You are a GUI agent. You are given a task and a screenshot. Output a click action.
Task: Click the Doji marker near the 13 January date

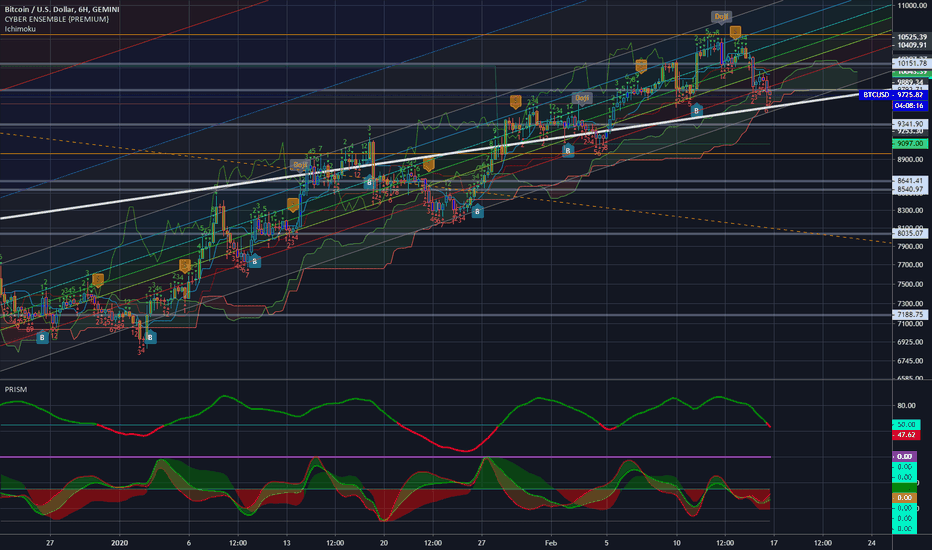tap(300, 165)
